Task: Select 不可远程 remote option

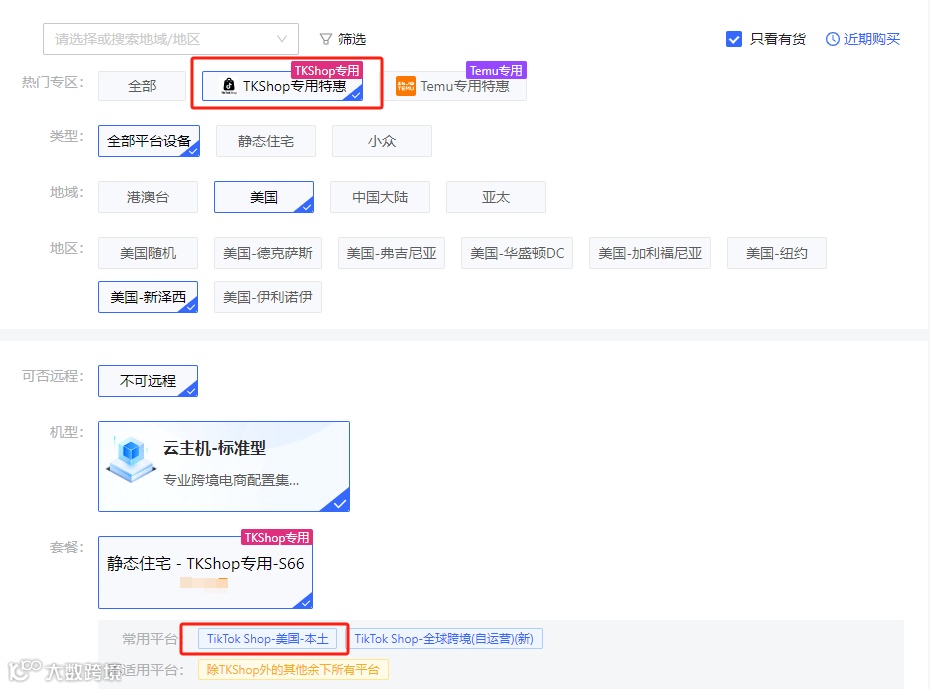Action: pyautogui.click(x=148, y=381)
